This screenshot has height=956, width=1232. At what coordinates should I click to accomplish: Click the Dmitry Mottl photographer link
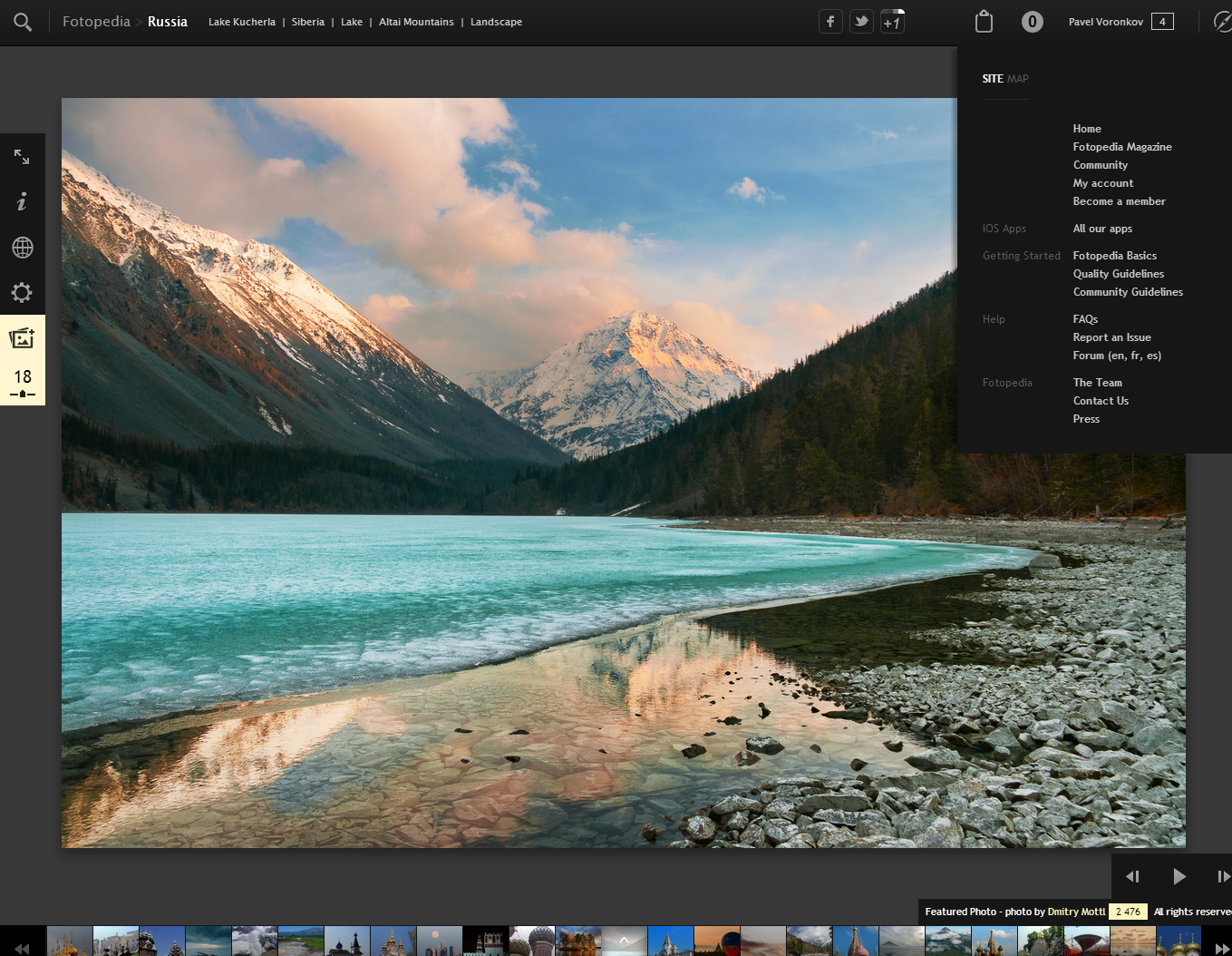click(x=1076, y=912)
